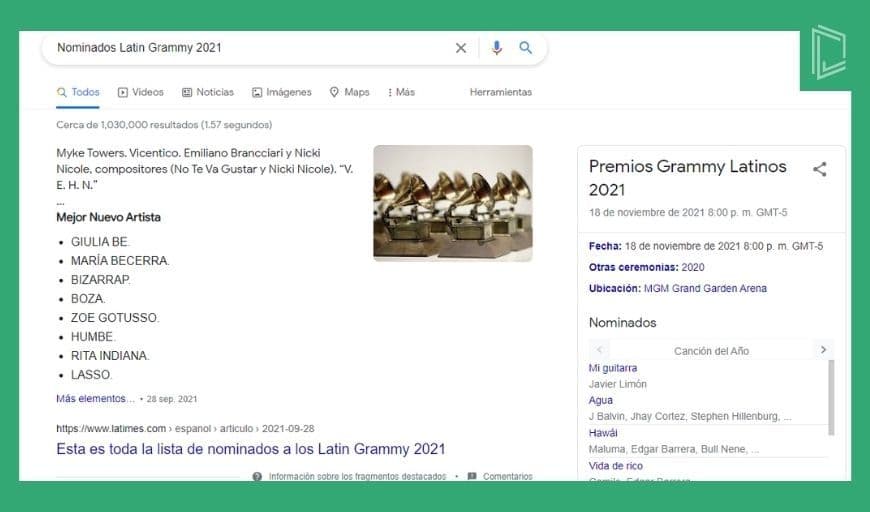Open the LA Times nominees article title
This screenshot has height=512, width=870.
click(251, 449)
